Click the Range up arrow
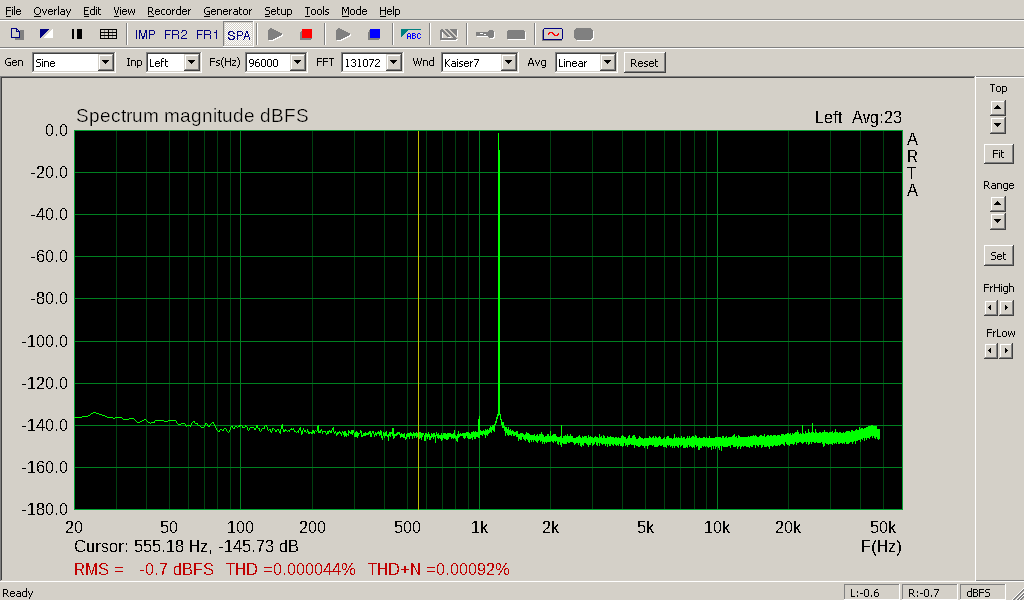This screenshot has width=1024, height=600. point(997,204)
